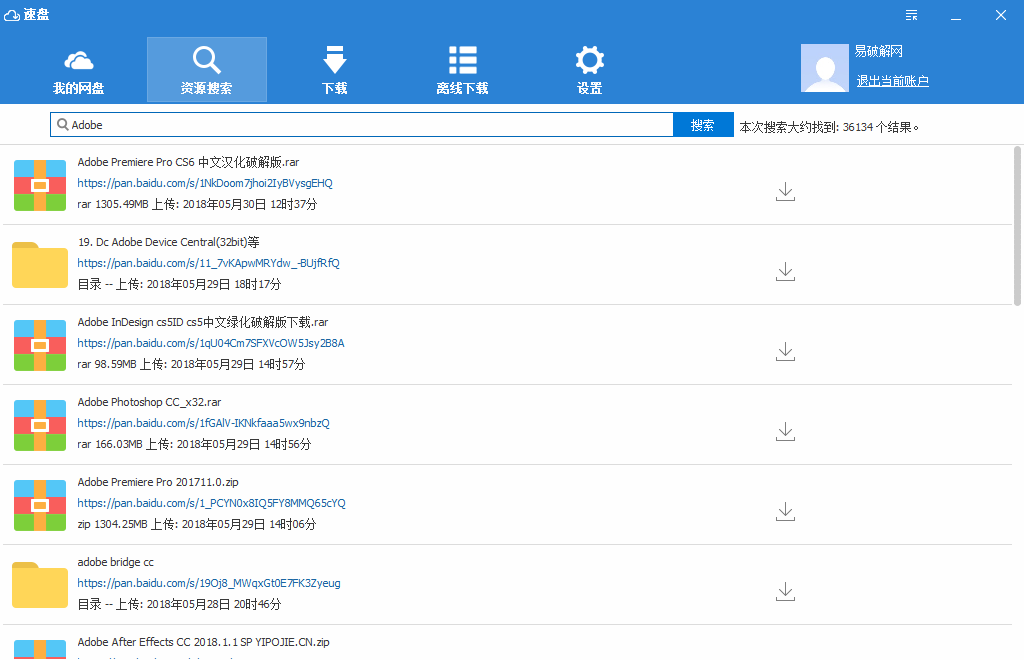Select title Adobe Premiere Pro 201711.0.zip

[158, 482]
